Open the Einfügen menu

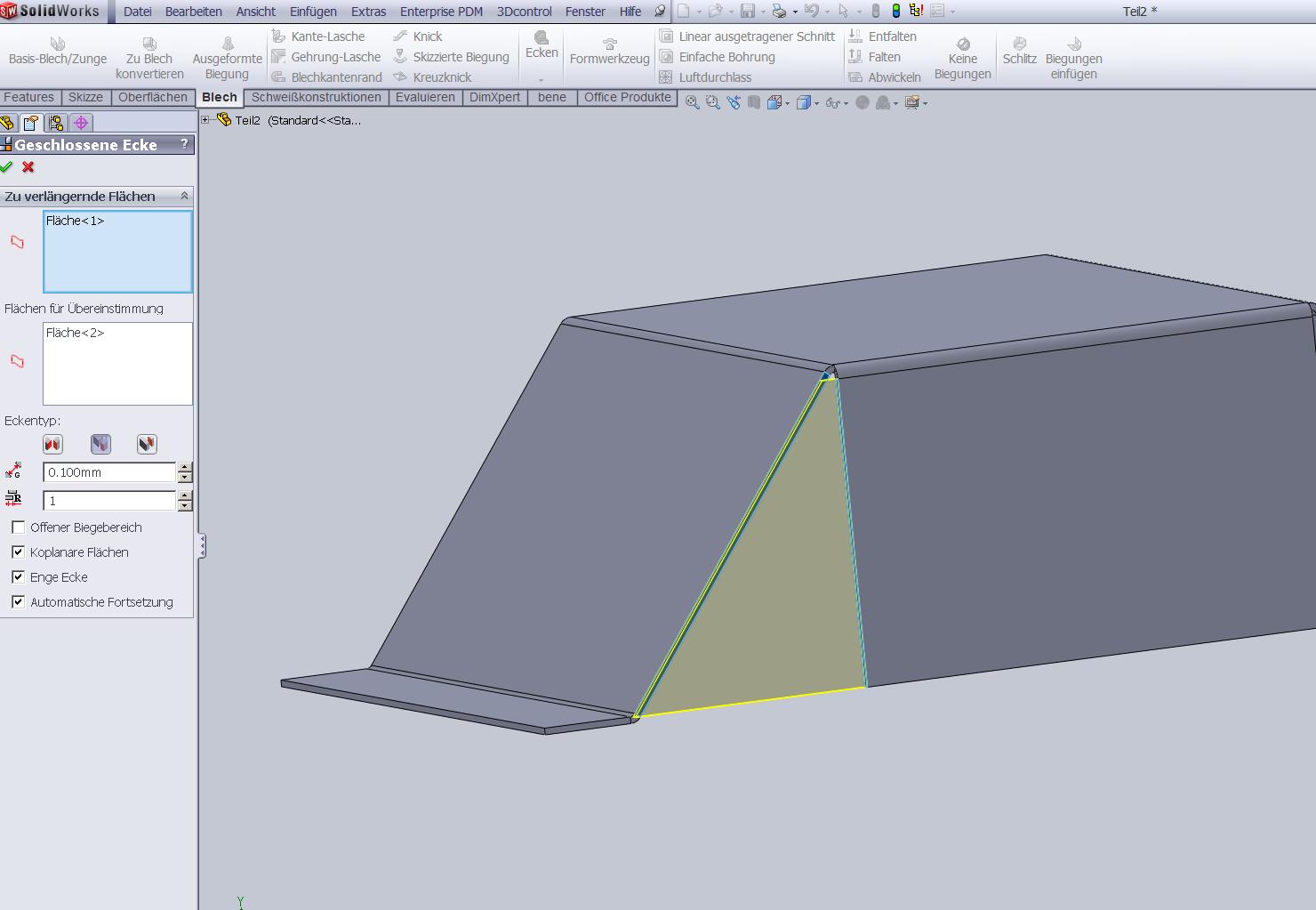point(312,12)
